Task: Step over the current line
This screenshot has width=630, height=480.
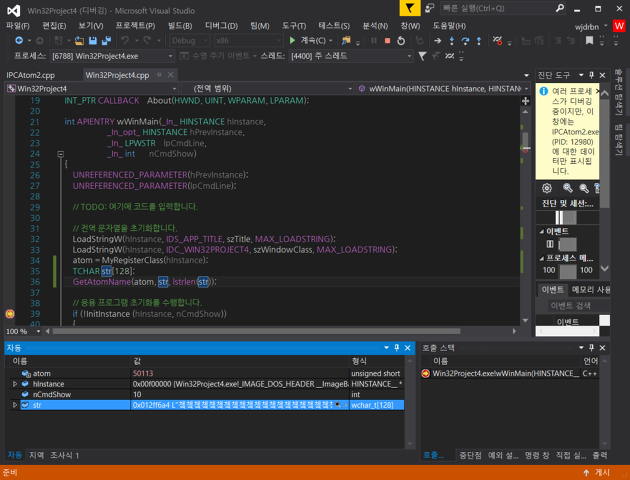Action: click(x=465, y=41)
